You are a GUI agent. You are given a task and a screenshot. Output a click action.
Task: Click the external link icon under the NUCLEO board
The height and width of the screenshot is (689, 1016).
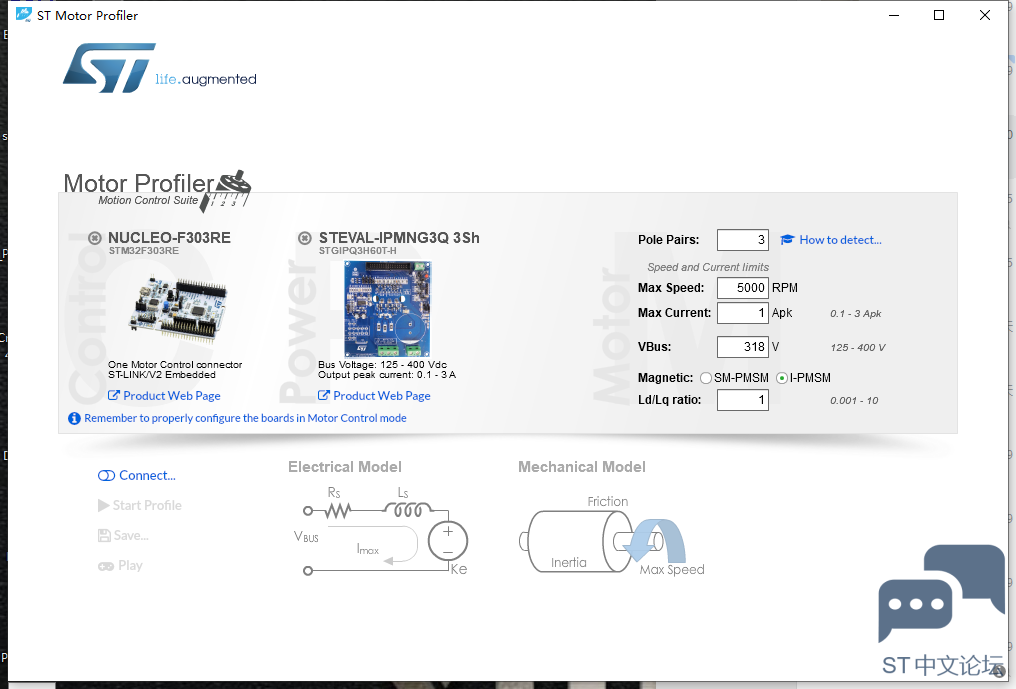click(114, 396)
